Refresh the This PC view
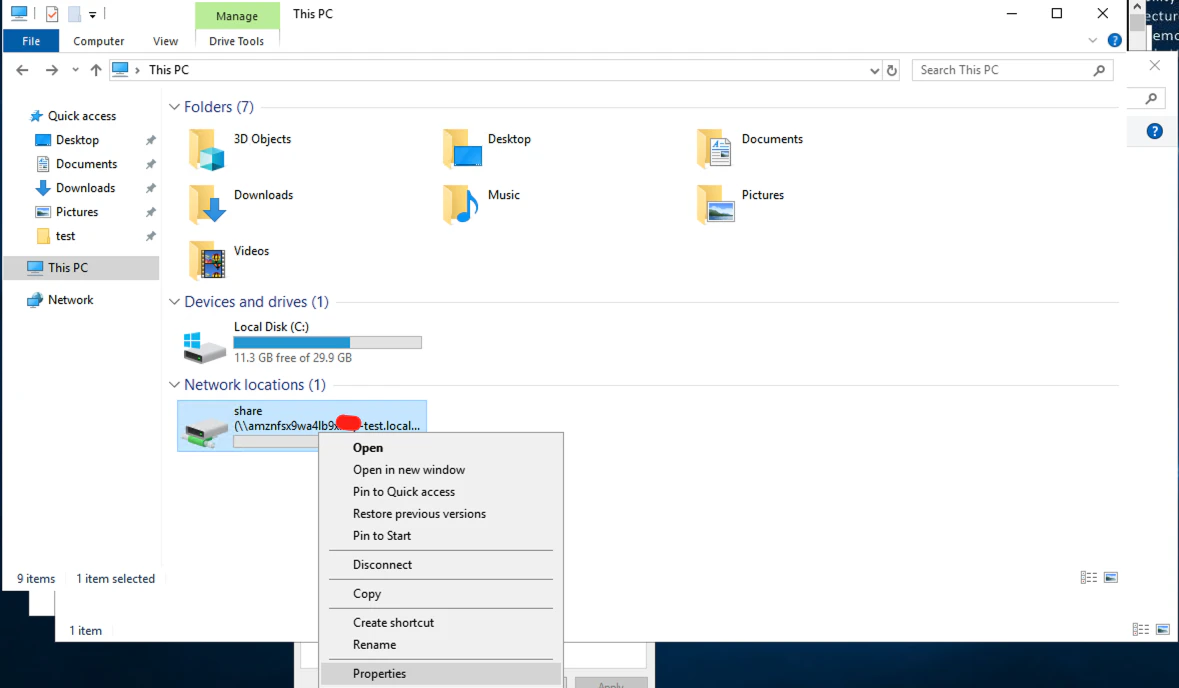Image resolution: width=1179 pixels, height=688 pixels. [x=892, y=70]
